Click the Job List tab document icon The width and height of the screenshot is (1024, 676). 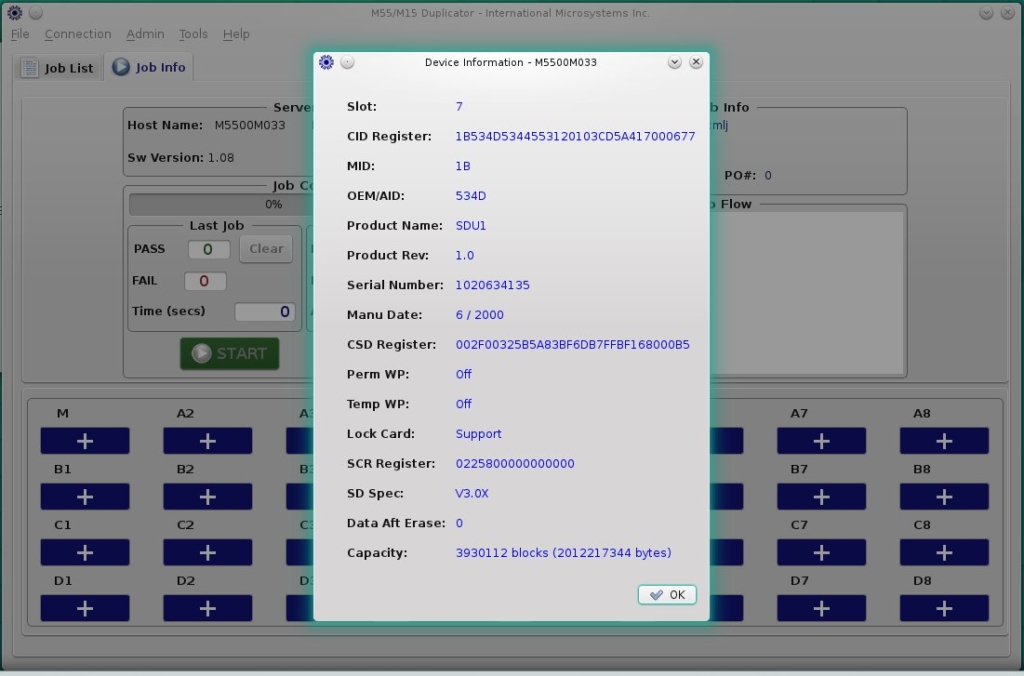(x=29, y=67)
